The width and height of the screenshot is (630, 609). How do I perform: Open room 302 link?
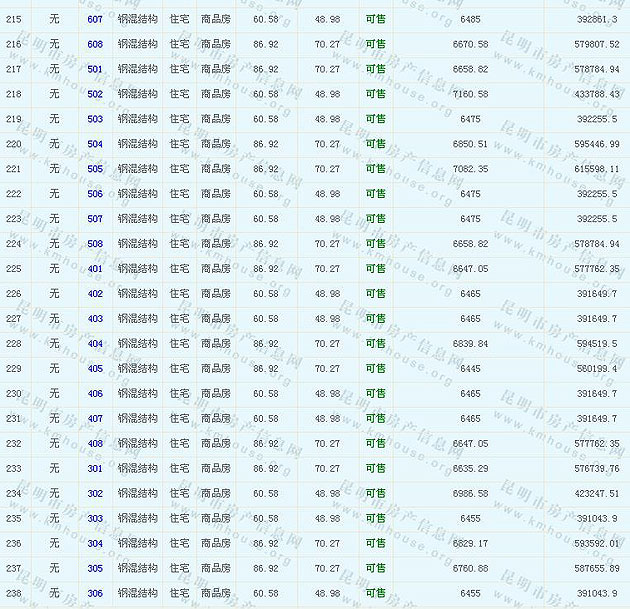tap(95, 494)
